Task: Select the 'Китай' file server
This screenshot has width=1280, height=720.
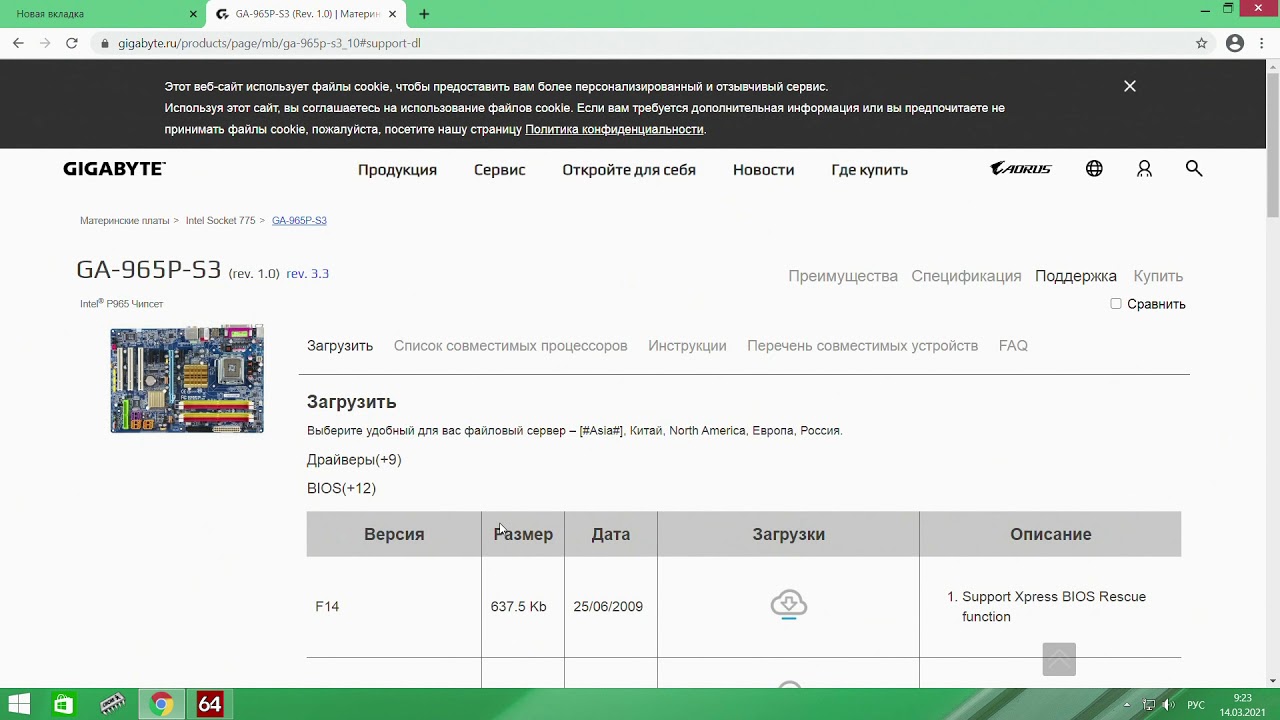Action: click(646, 431)
